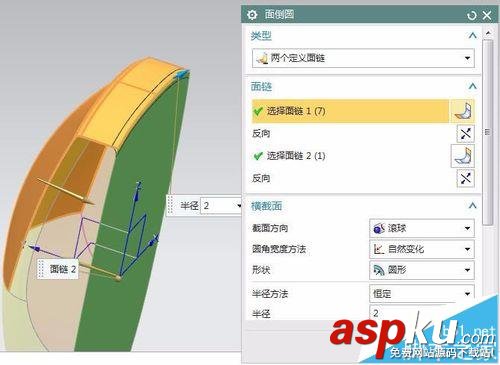Open the 半径方法 恒定 dropdown
The height and width of the screenshot is (365, 500).
click(422, 293)
